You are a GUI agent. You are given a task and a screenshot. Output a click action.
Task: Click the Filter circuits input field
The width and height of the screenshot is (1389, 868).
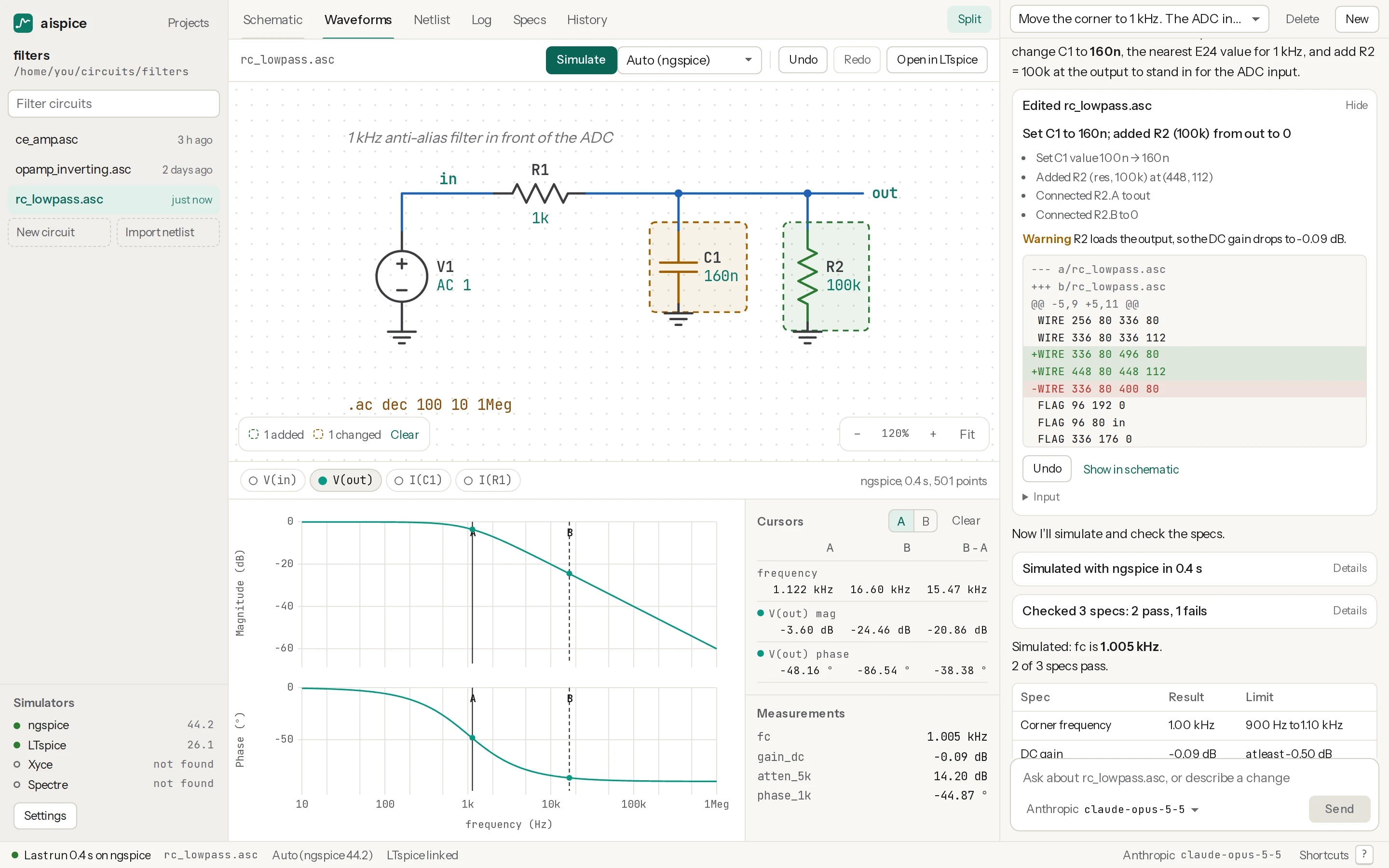tap(114, 104)
